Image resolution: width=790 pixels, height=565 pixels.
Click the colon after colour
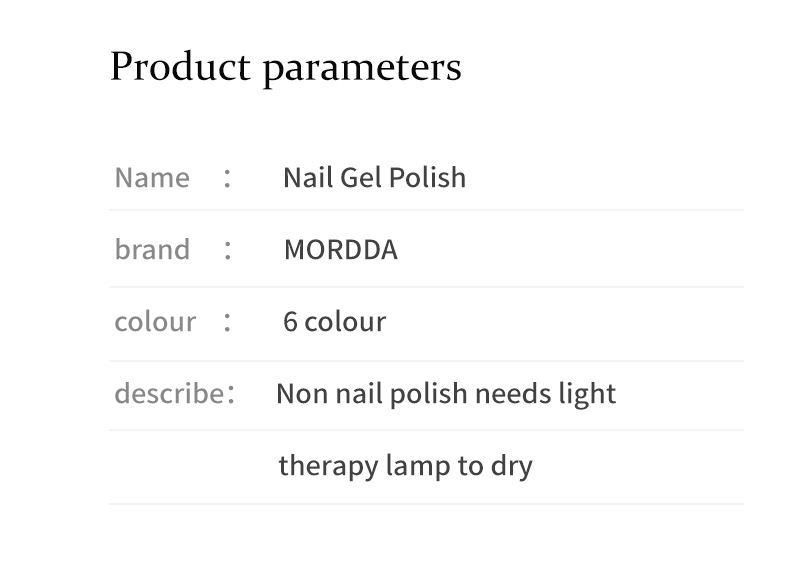227,322
